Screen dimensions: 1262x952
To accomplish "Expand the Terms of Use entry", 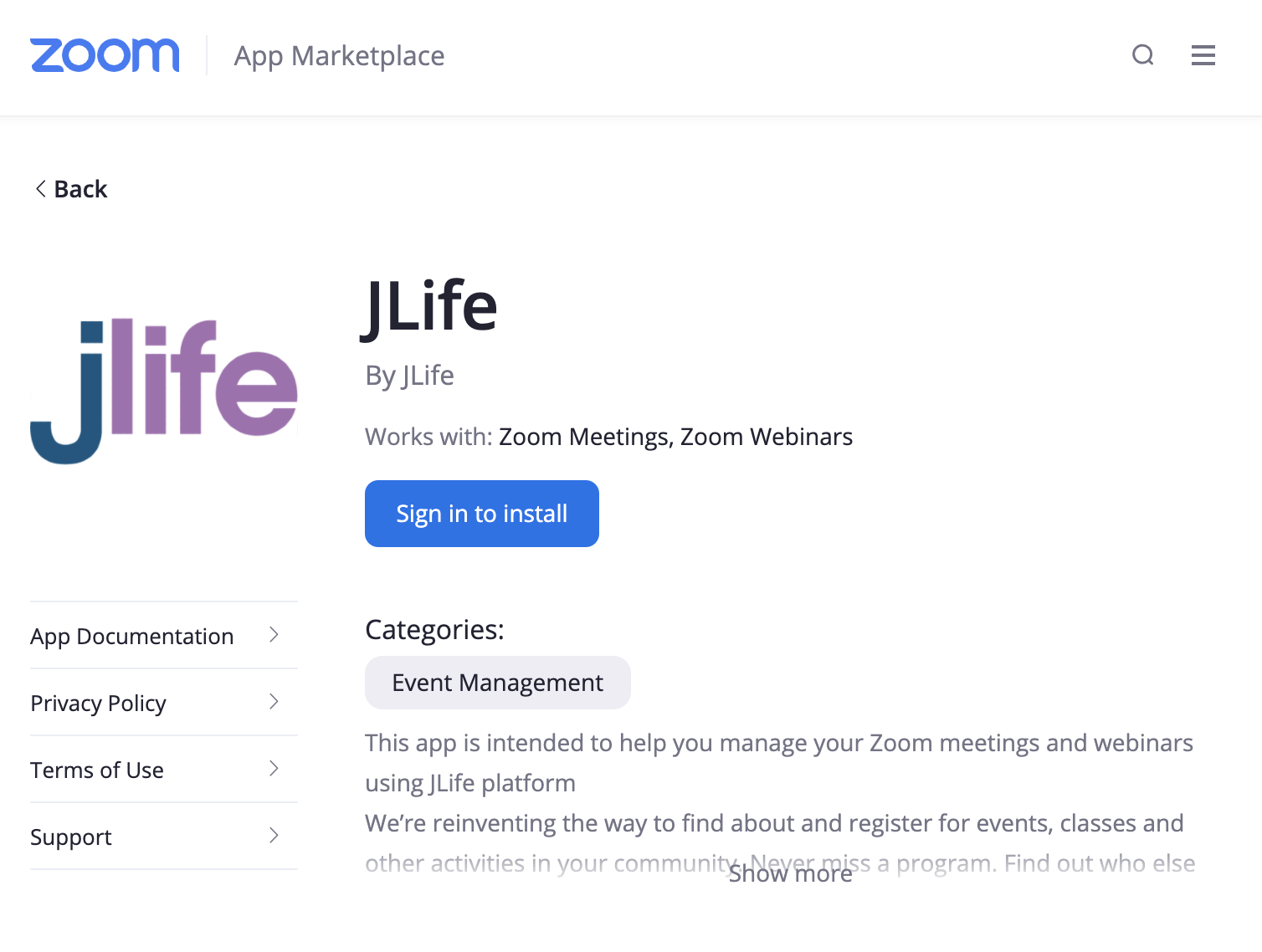I will click(274, 770).
